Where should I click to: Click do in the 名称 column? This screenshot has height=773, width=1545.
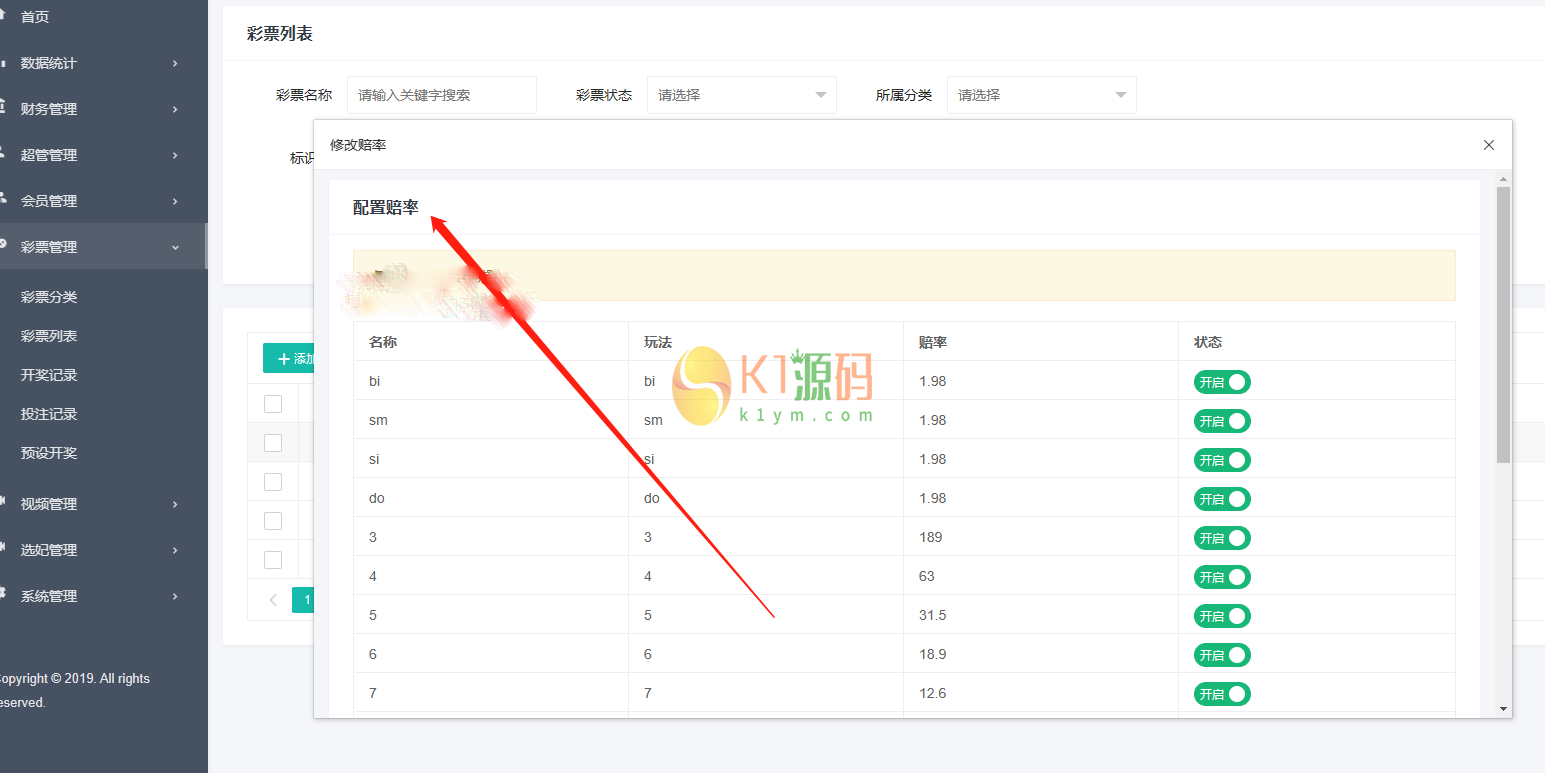point(377,498)
